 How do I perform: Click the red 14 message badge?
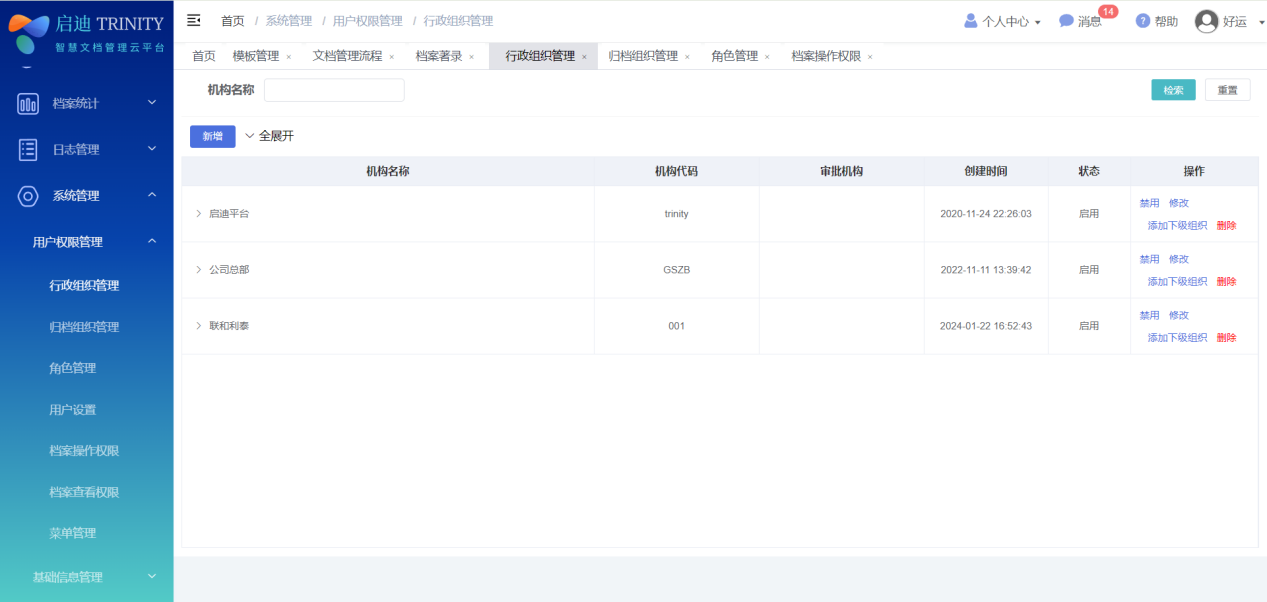(1108, 11)
